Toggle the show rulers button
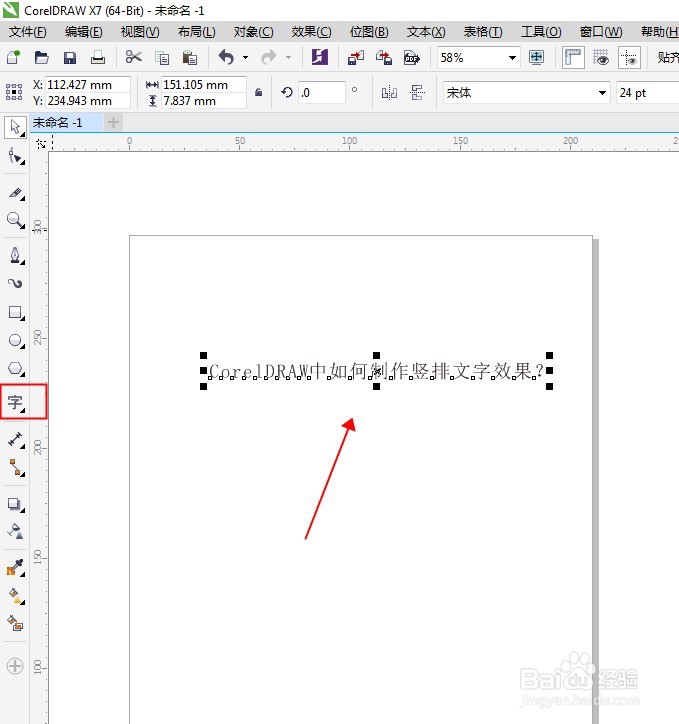The height and width of the screenshot is (724, 679). [x=573, y=58]
